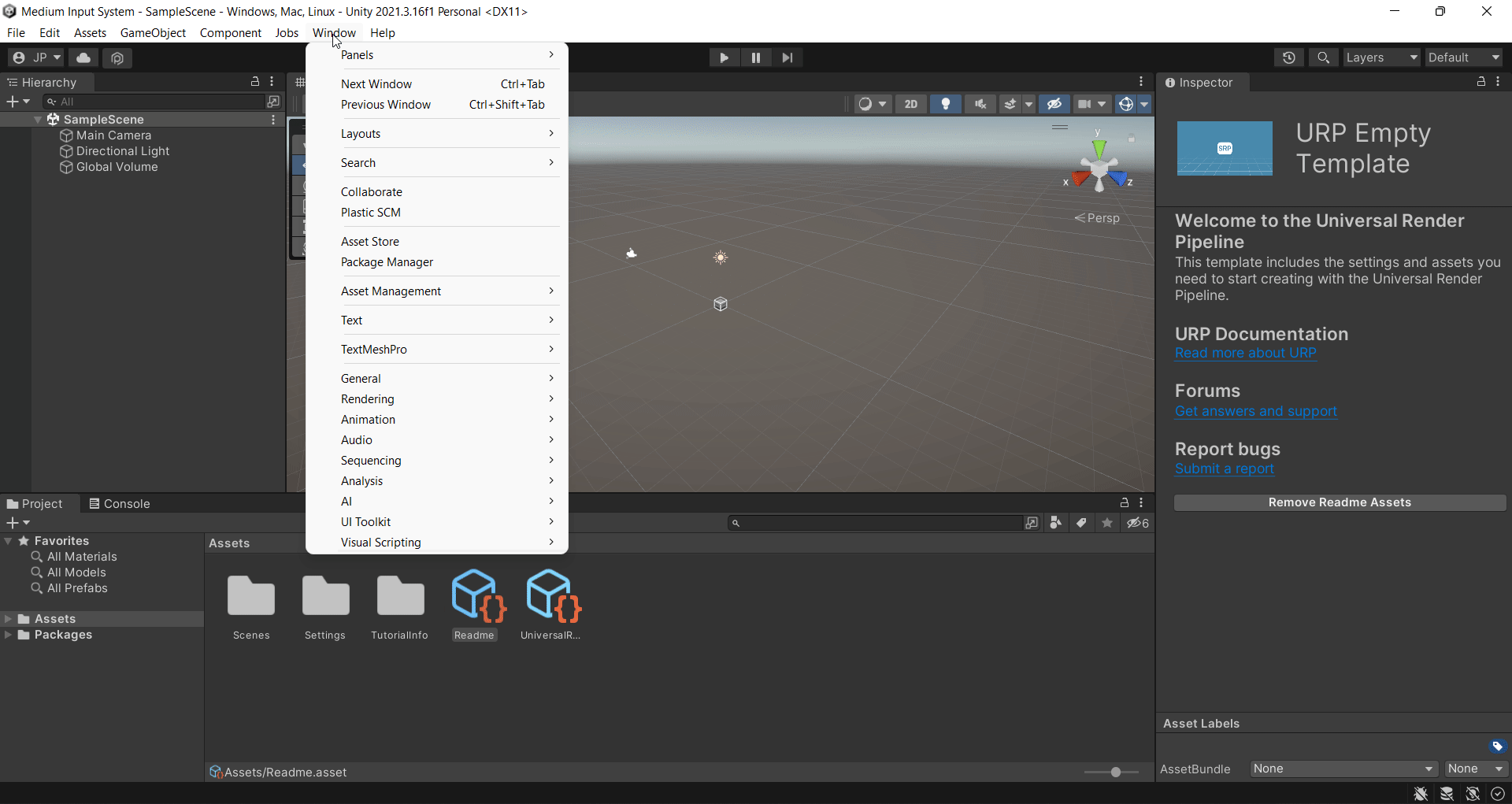The height and width of the screenshot is (804, 1512).
Task: Toggle 2D mode in Scene view
Action: pos(911,104)
